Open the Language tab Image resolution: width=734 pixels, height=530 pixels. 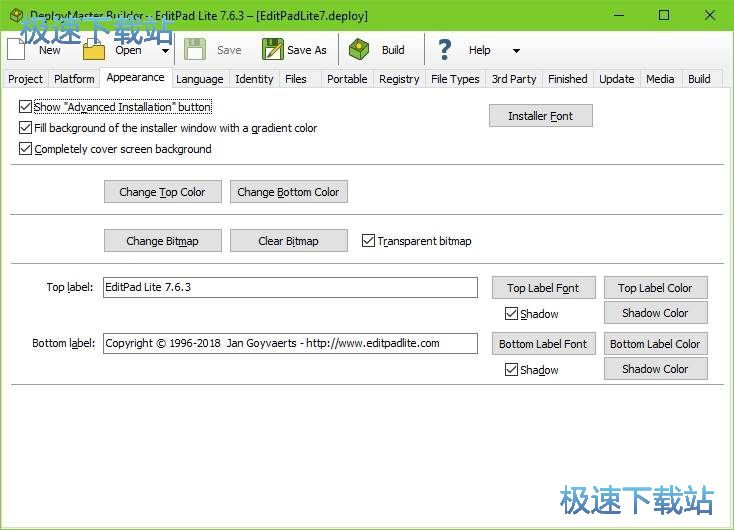(x=200, y=79)
